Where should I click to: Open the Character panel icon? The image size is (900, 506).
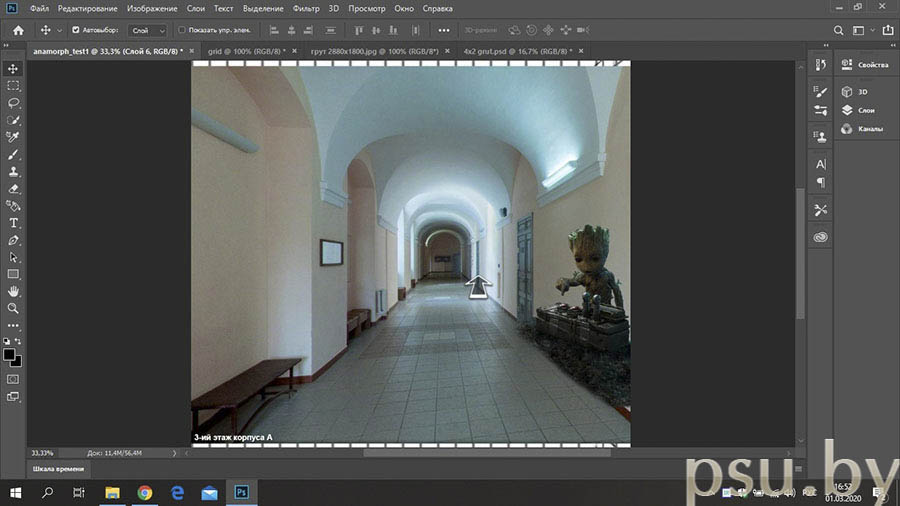(x=820, y=164)
